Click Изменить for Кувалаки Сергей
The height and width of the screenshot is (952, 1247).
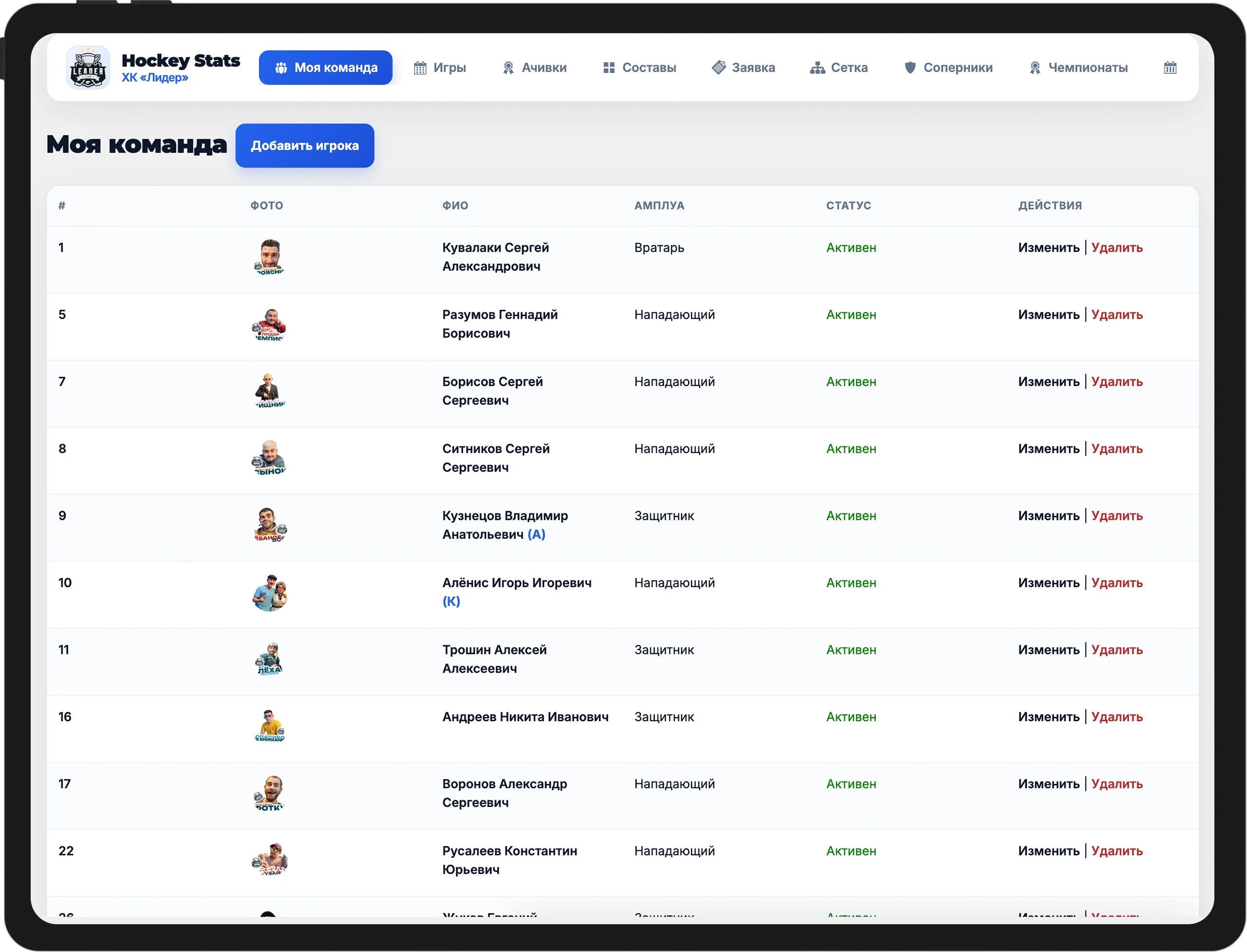[1049, 248]
